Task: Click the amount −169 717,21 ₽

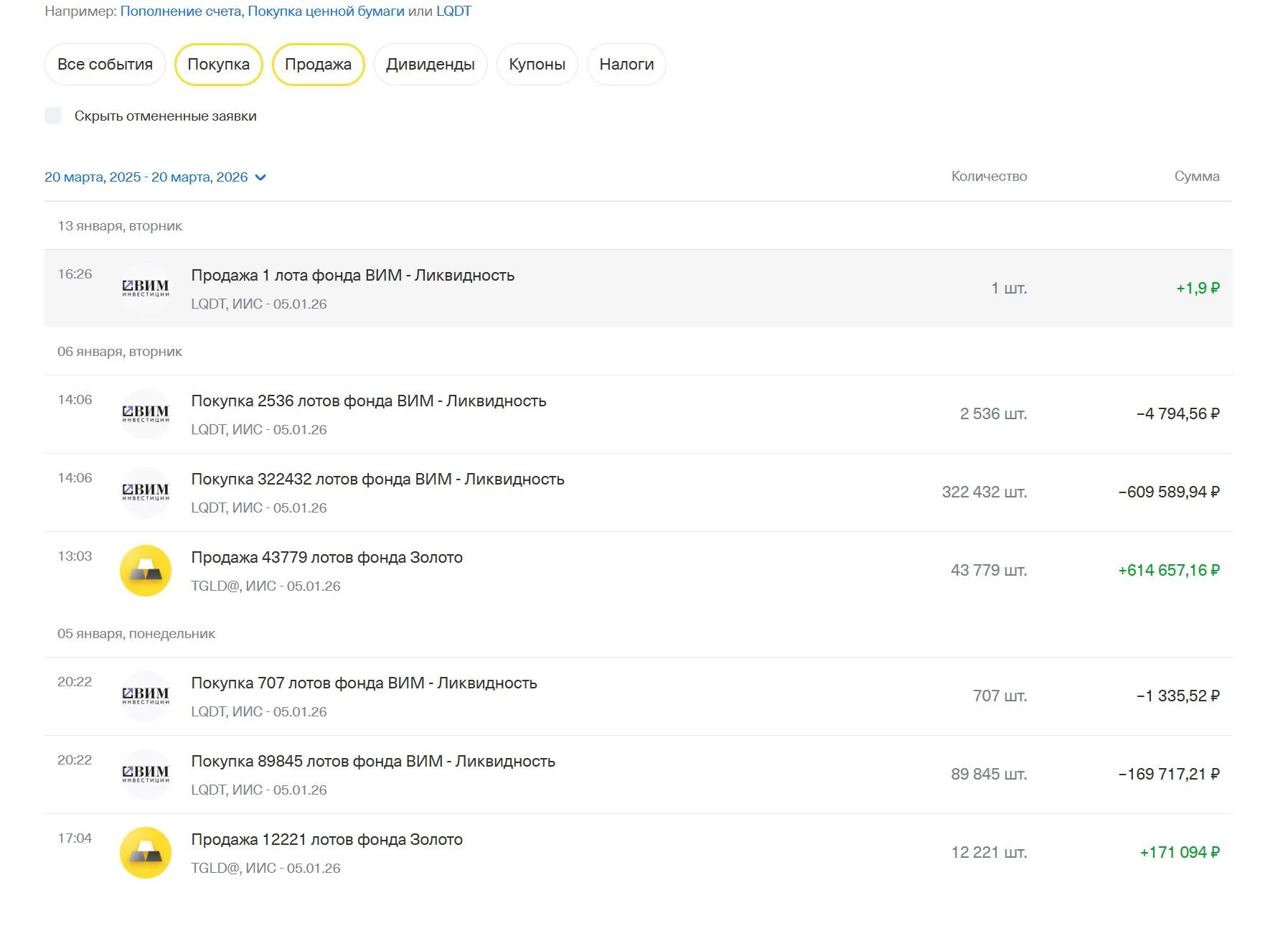Action: [x=1169, y=775]
